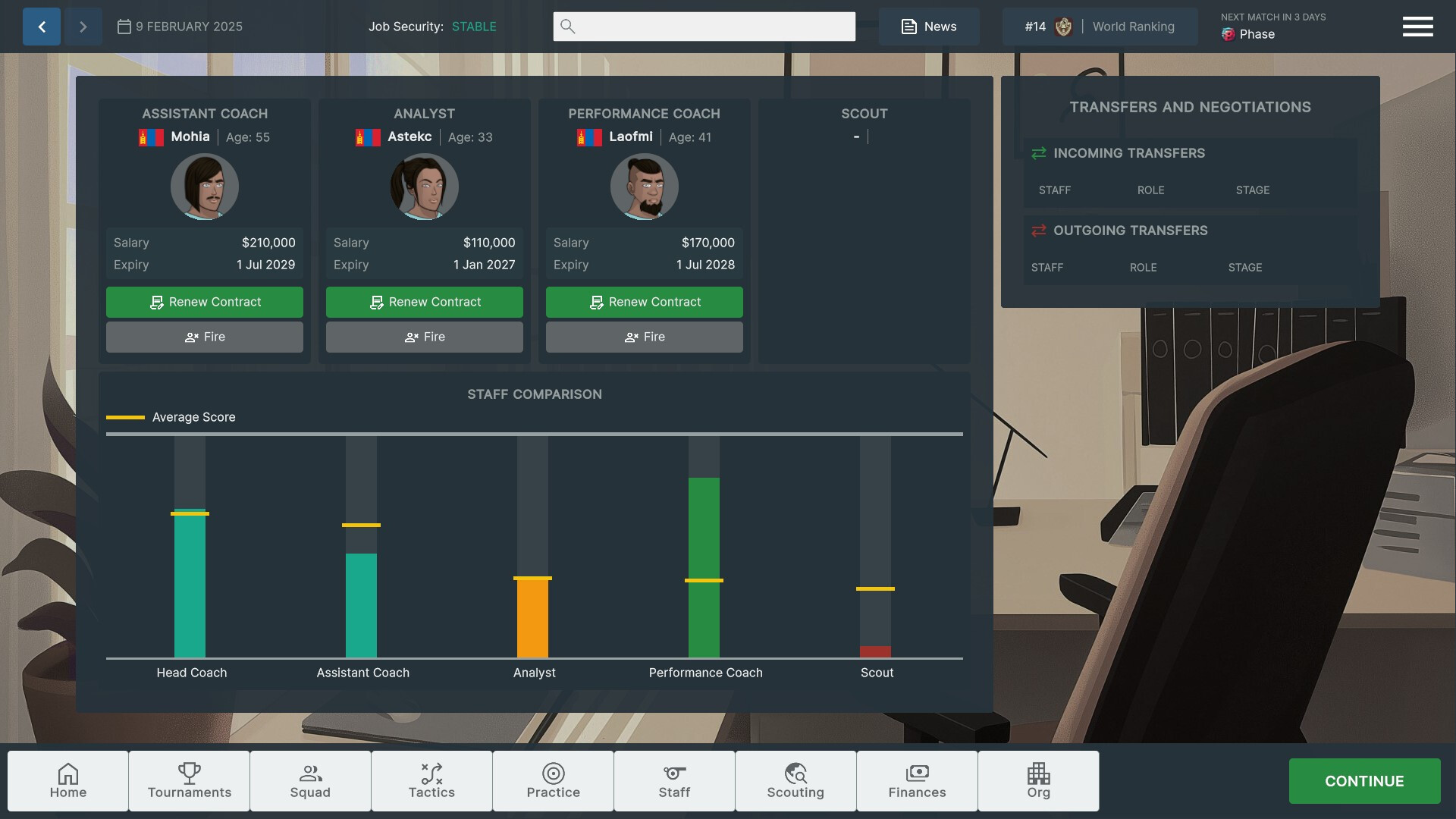This screenshot has height=819, width=1456.
Task: Click the team crest next to ranking
Action: click(x=1063, y=27)
